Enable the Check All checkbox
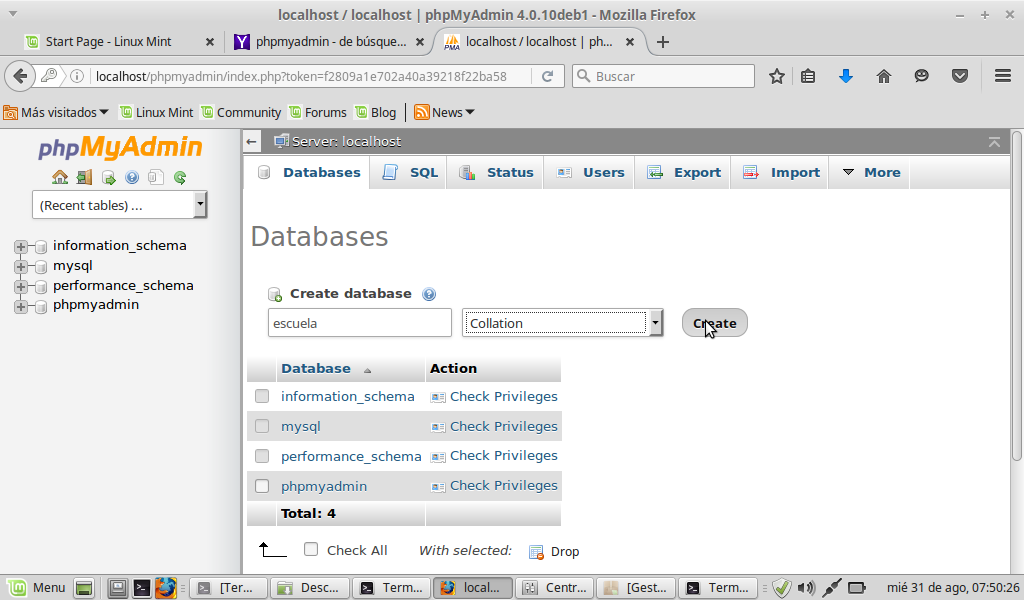Image resolution: width=1024 pixels, height=600 pixels. coord(311,550)
